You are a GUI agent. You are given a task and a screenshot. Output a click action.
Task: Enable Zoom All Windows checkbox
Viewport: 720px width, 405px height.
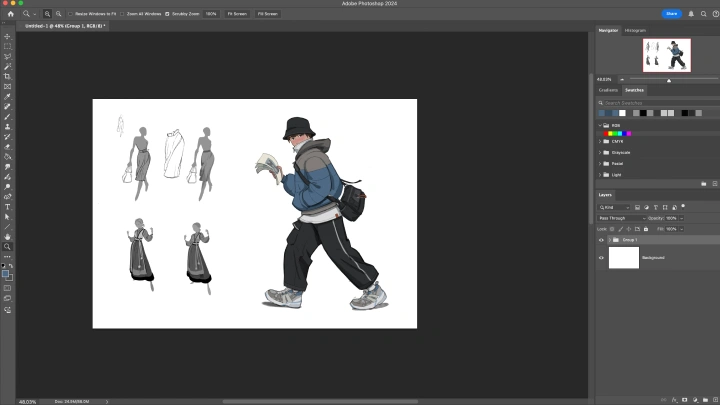click(x=122, y=14)
